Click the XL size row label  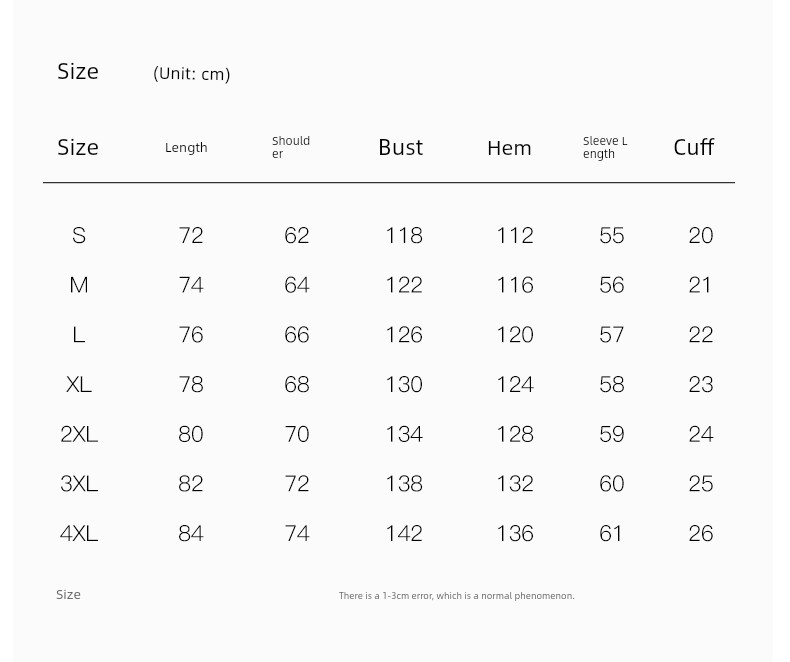coord(79,385)
